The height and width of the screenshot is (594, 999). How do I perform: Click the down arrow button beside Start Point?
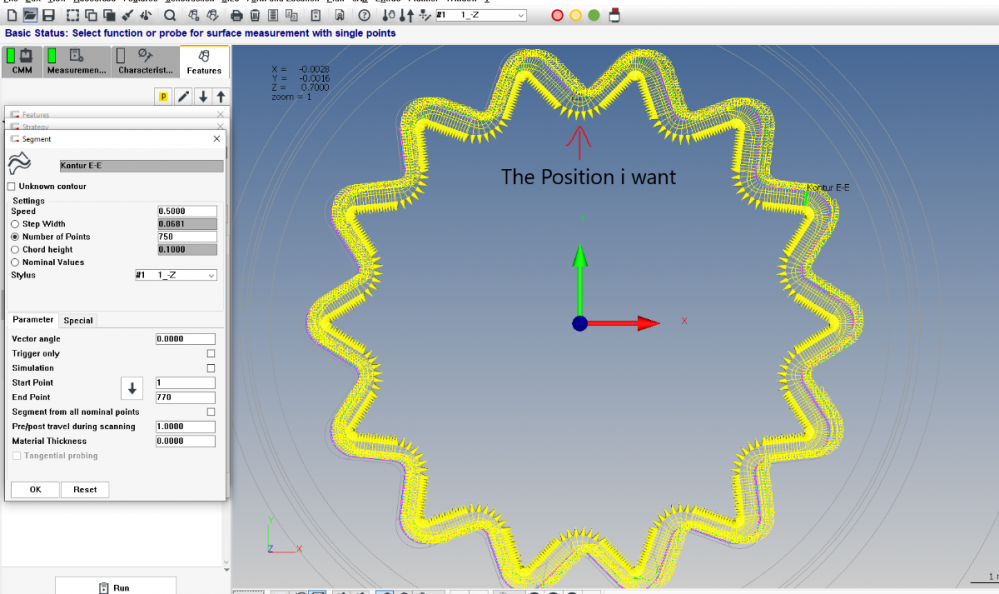point(132,388)
